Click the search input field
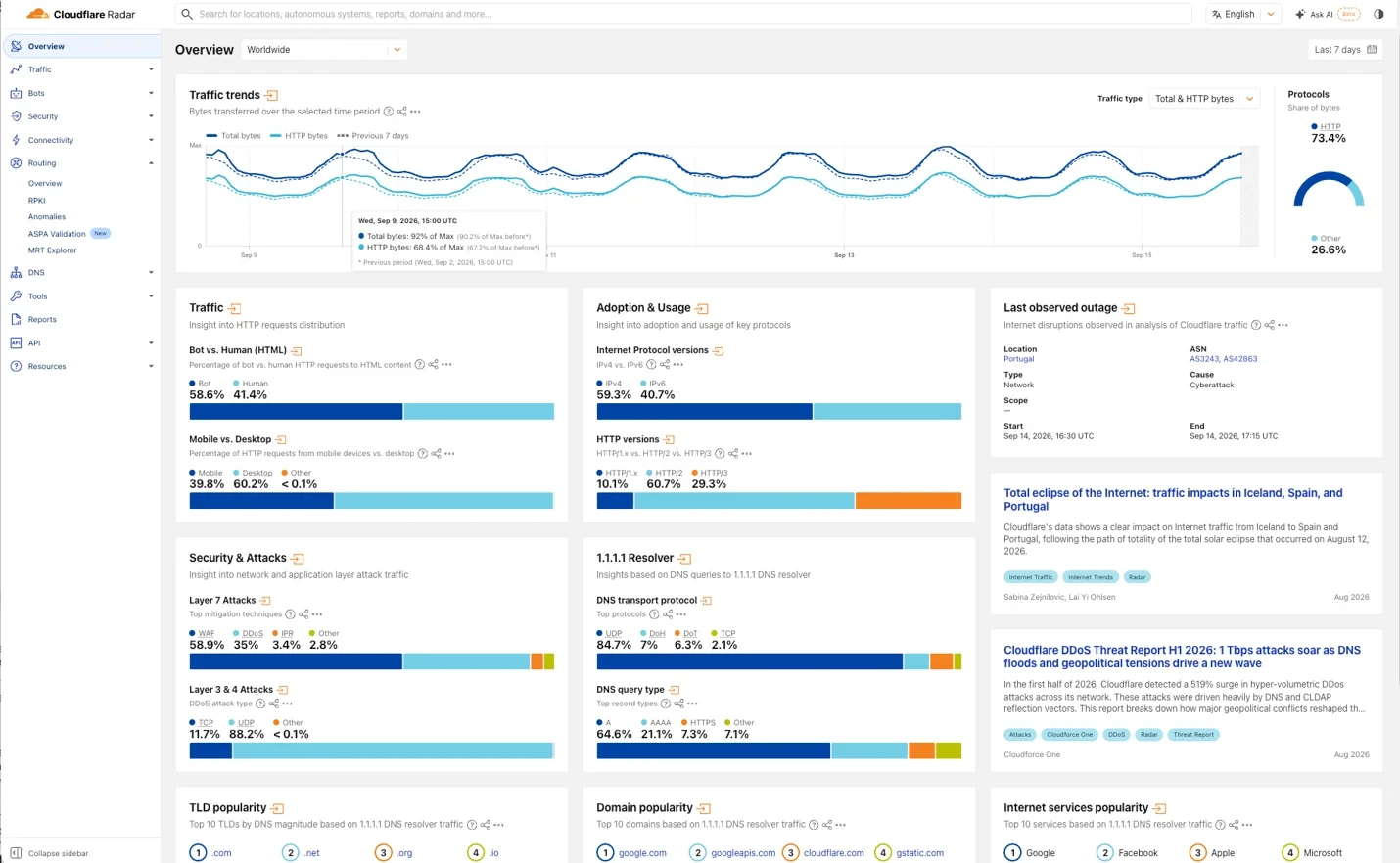This screenshot has width=1400, height=863. click(x=683, y=14)
